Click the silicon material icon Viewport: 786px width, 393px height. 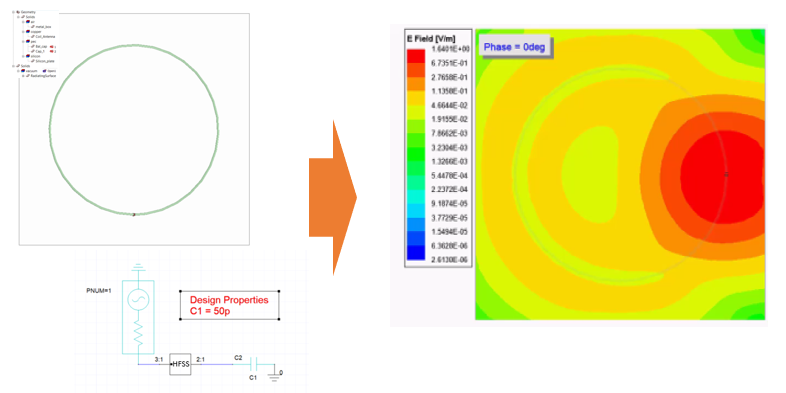(28, 56)
